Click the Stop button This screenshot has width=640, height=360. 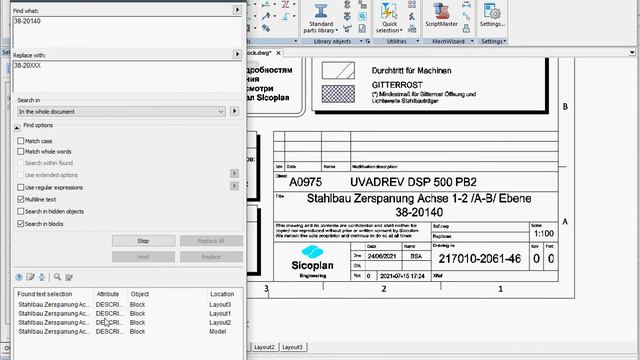(143, 241)
